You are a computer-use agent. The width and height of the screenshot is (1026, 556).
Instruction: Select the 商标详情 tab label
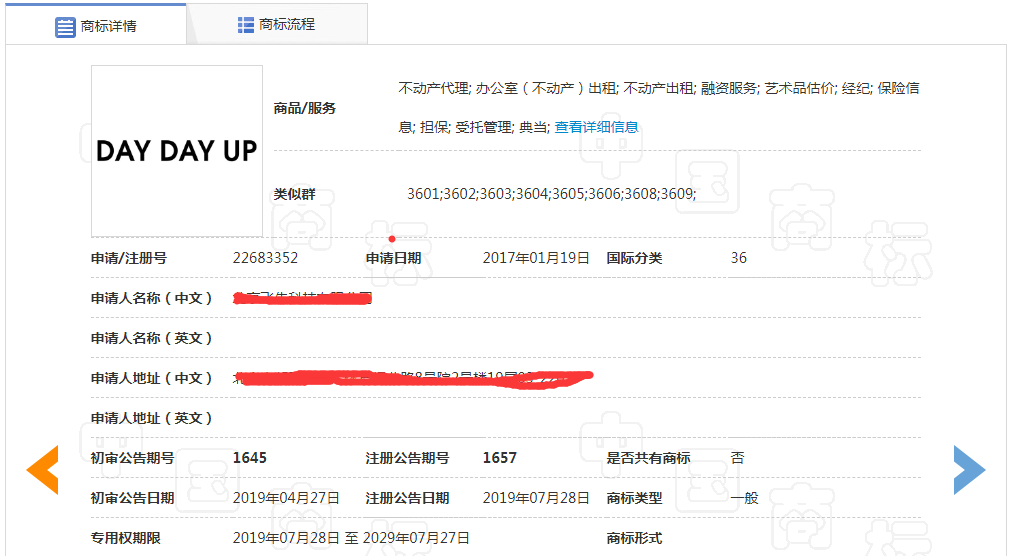coord(109,27)
